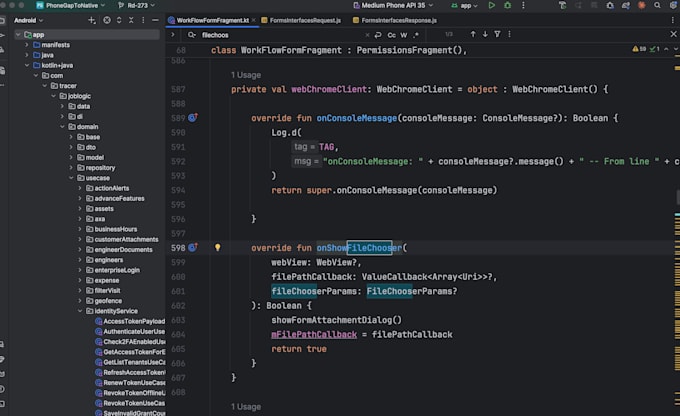This screenshot has height=416, width=680.
Task: Open the Android project view dropdown
Action: point(29,20)
